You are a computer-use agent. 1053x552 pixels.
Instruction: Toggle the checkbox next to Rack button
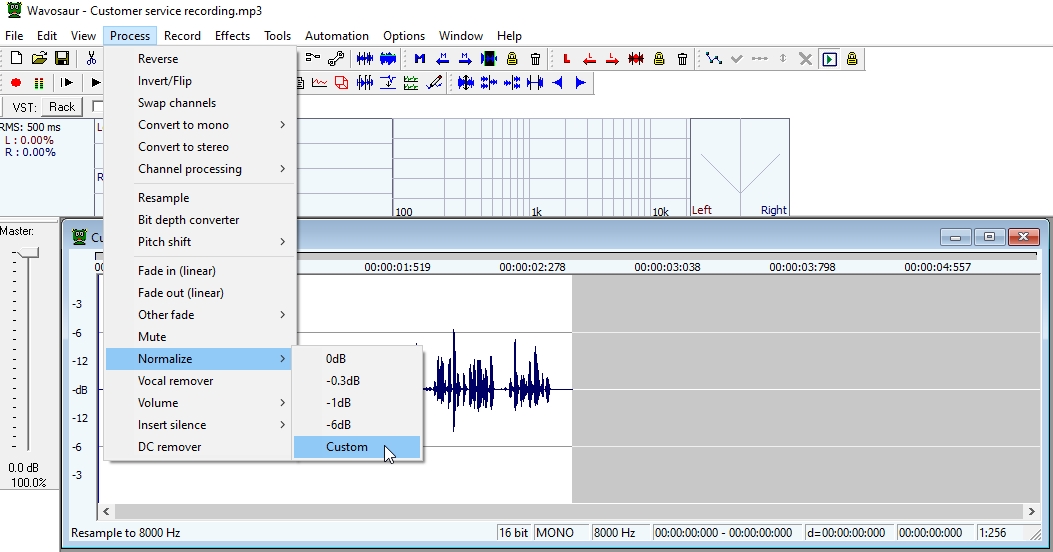[98, 107]
